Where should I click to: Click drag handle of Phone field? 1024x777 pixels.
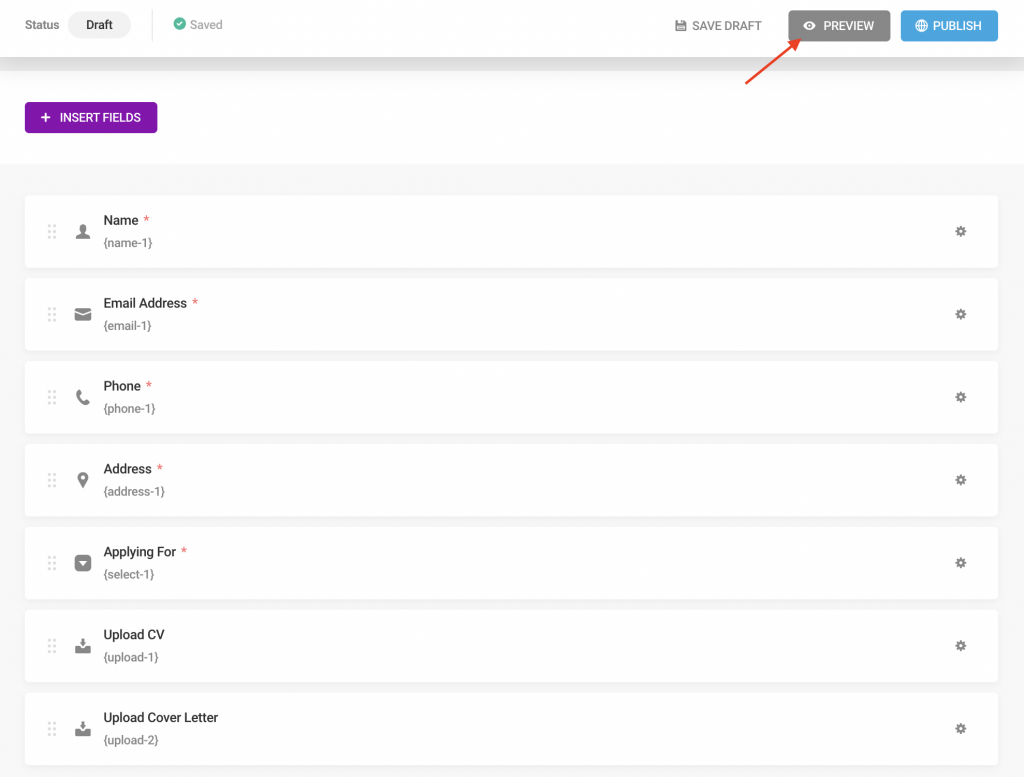(52, 397)
